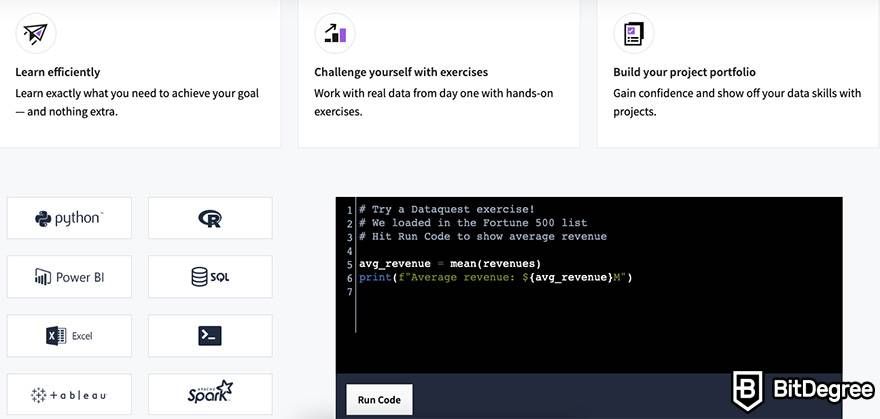
Task: Open the Power BI tile
Action: 69,277
